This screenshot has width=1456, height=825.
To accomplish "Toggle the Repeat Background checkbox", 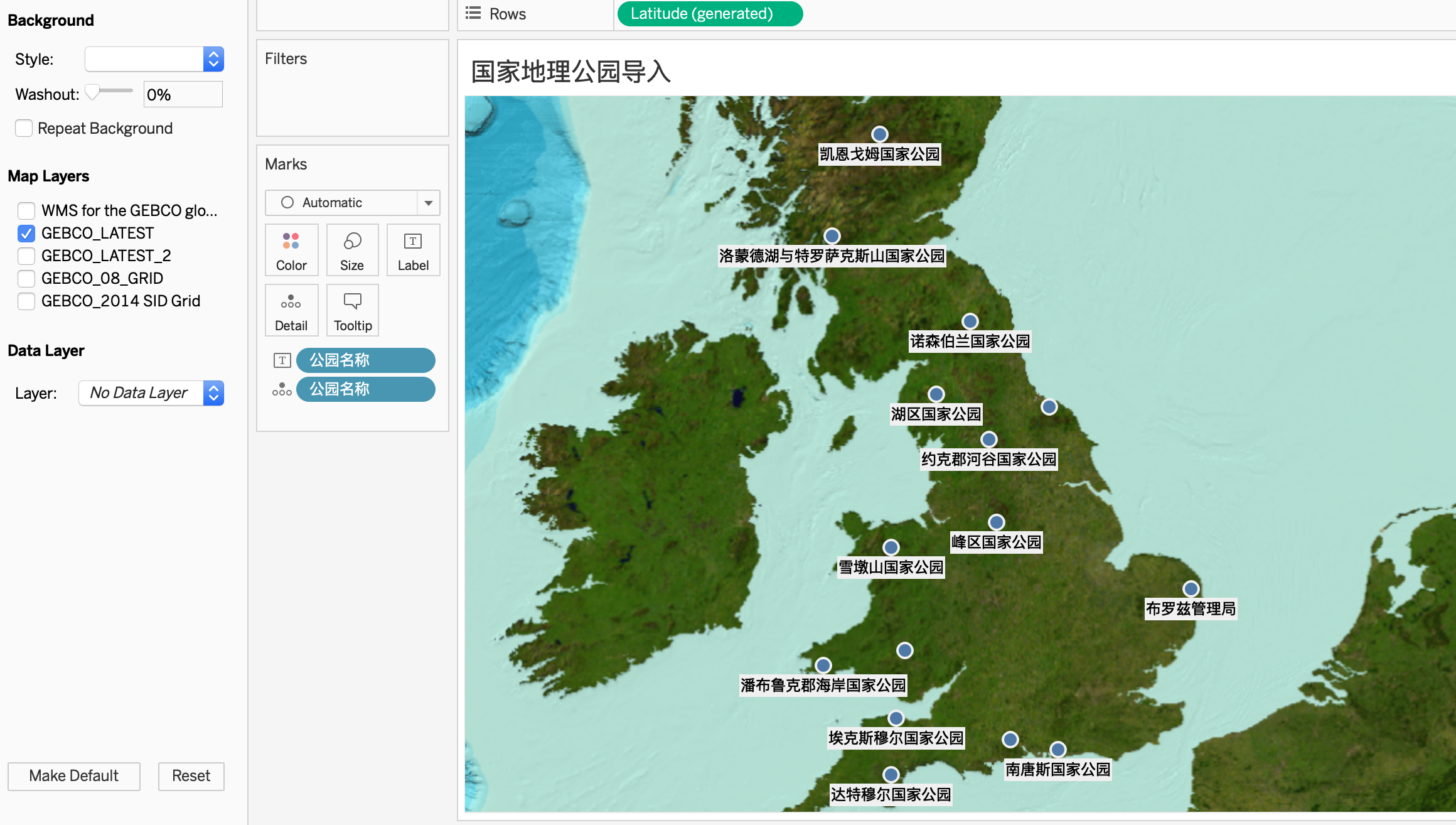I will (x=24, y=129).
